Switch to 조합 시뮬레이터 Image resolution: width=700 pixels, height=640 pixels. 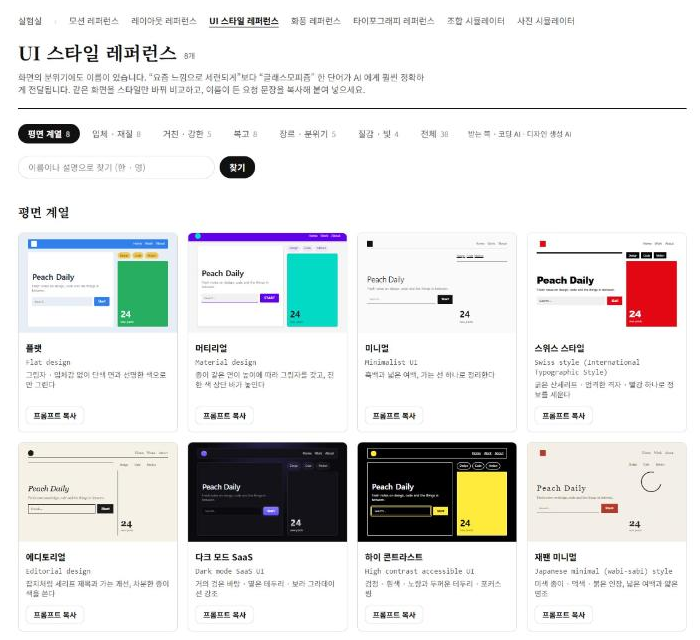coord(476,21)
